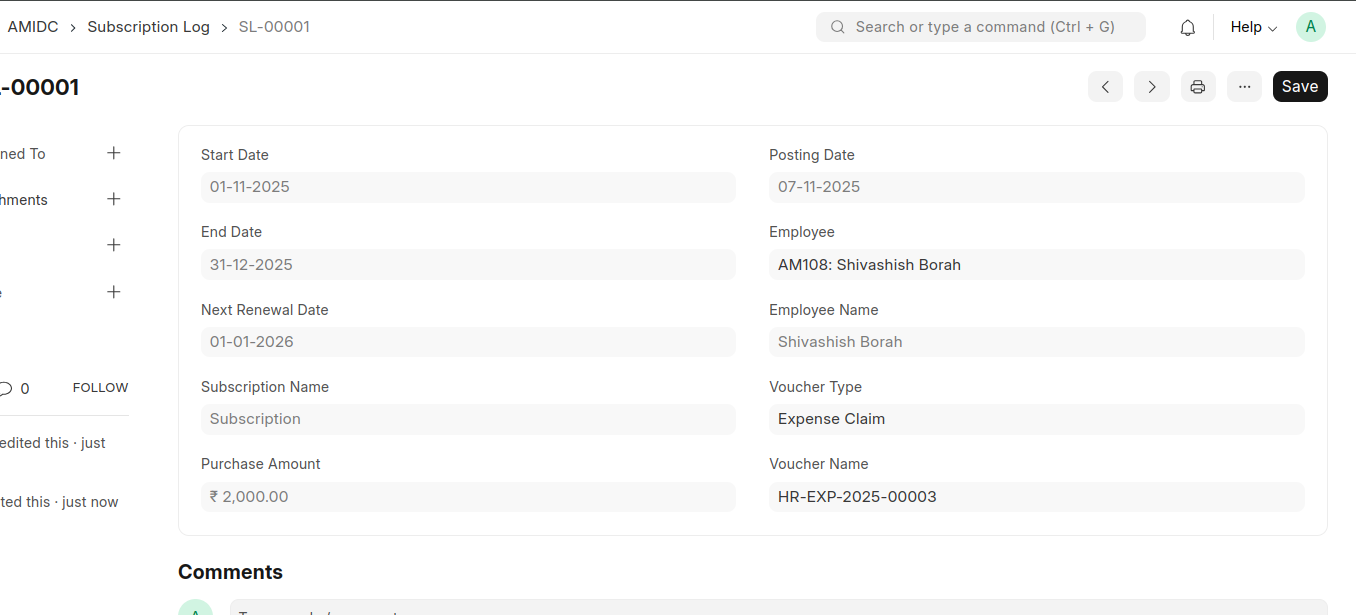The height and width of the screenshot is (615, 1356).
Task: Go to Subscription Log breadcrumb
Action: click(x=148, y=27)
